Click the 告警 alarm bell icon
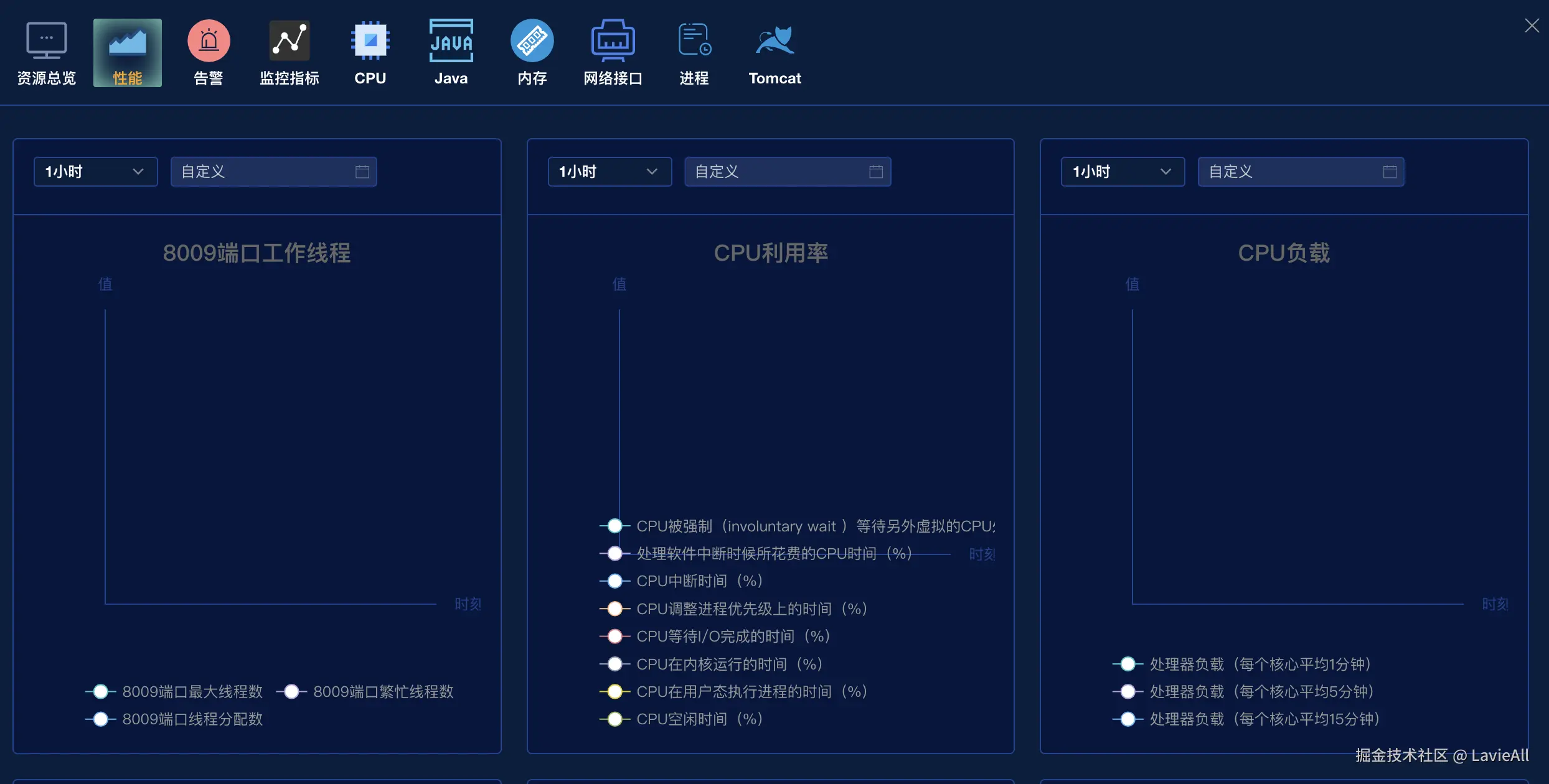The width and height of the screenshot is (1549, 784). coord(209,41)
